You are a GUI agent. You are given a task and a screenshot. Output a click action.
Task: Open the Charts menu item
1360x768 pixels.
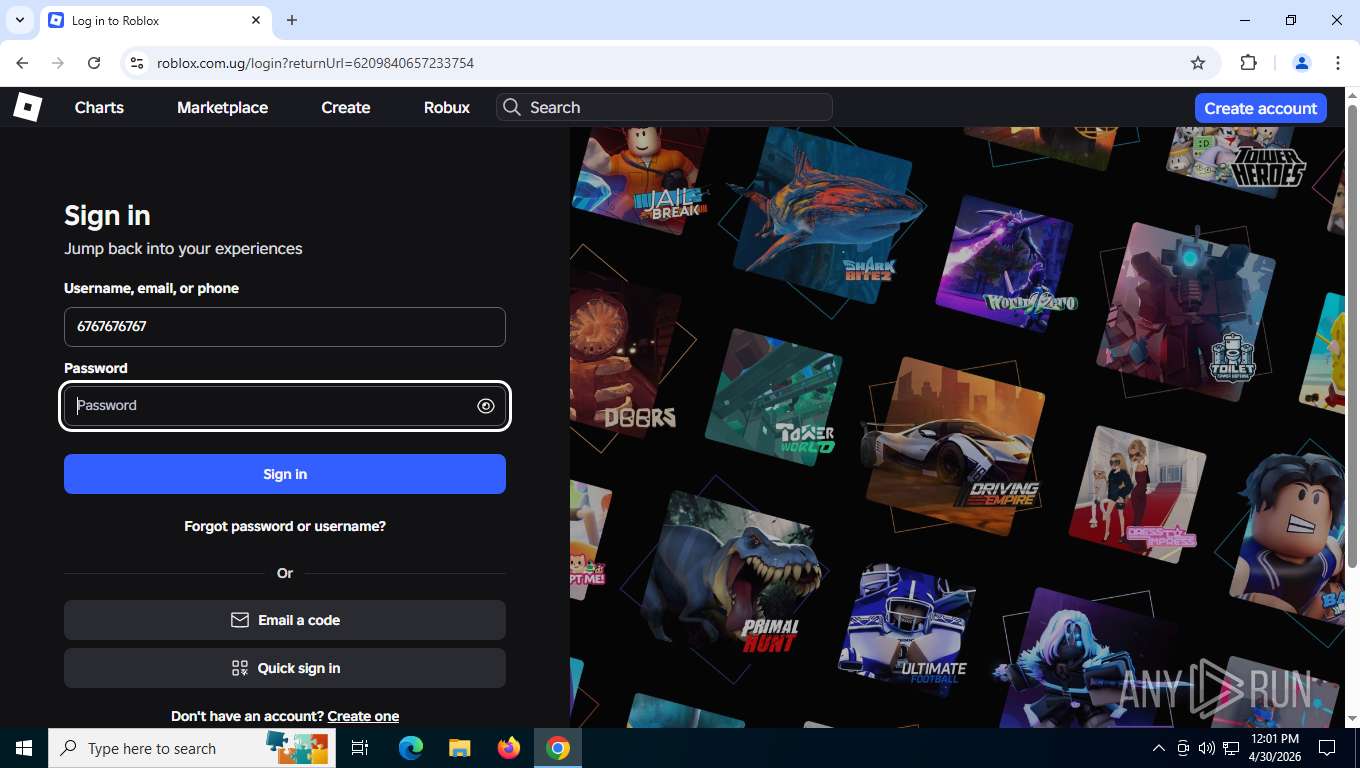tap(99, 107)
